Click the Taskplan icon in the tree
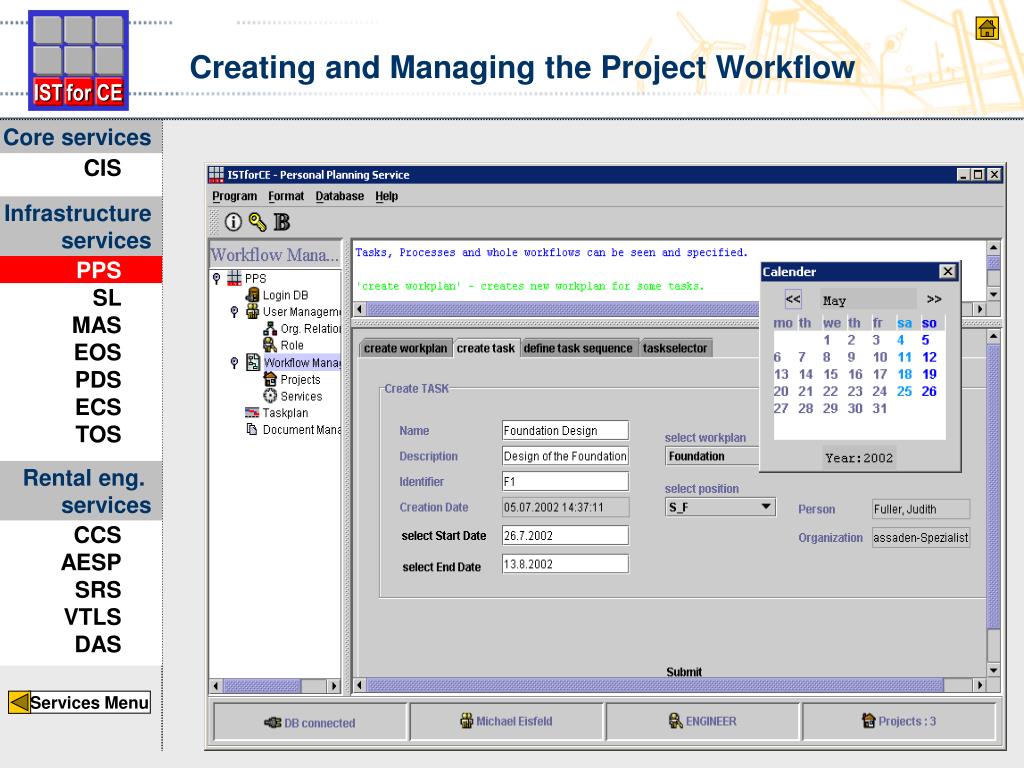 252,413
